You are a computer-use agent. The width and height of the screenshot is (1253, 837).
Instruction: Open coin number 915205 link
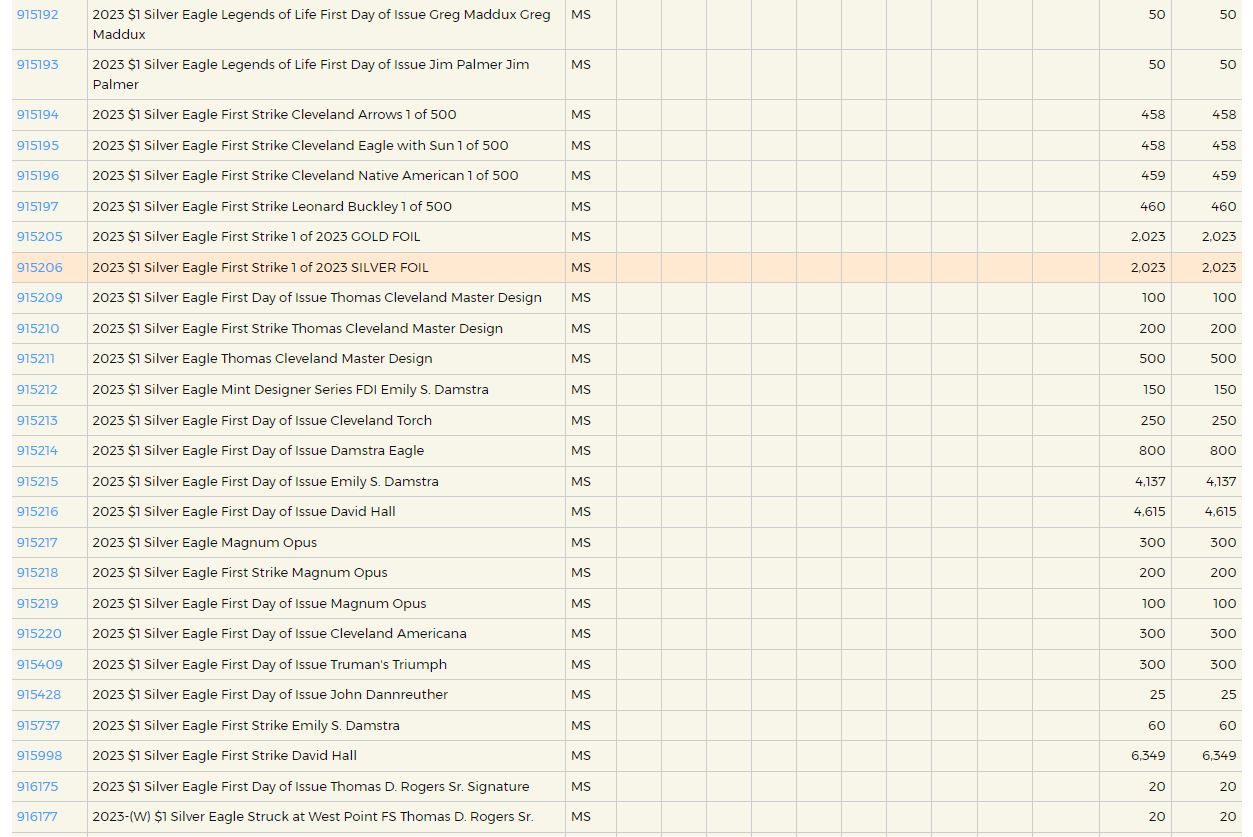coord(39,237)
